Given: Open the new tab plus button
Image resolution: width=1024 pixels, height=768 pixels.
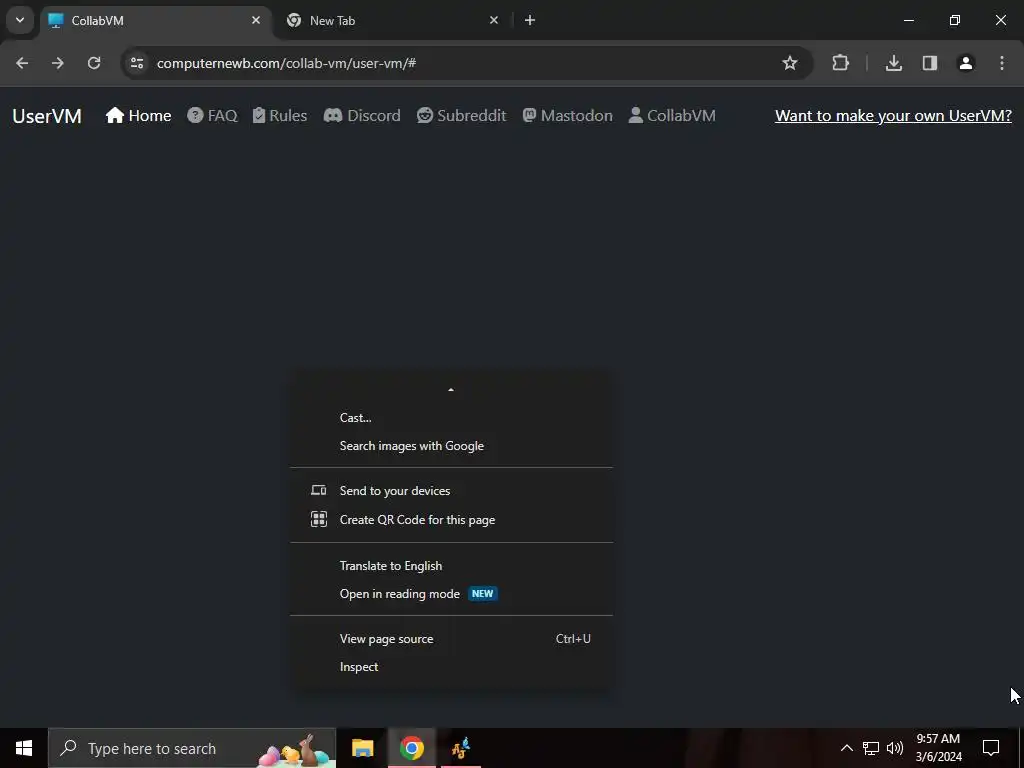Looking at the screenshot, I should [530, 20].
